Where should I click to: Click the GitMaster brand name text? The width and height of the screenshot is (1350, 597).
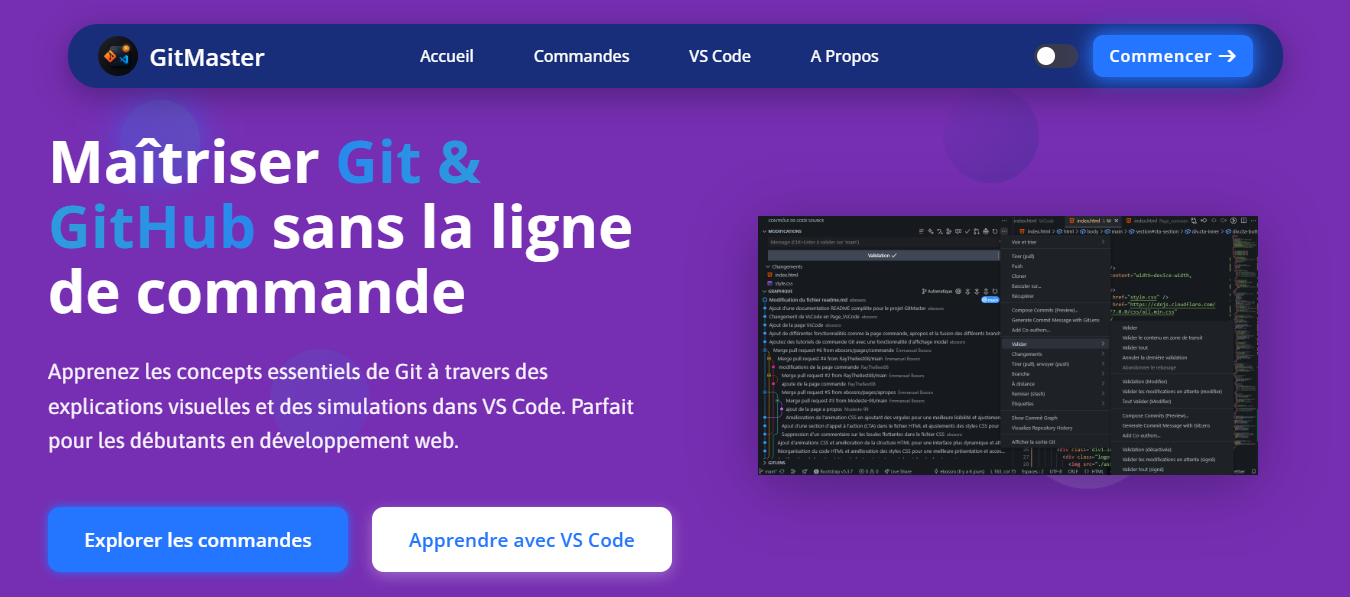[207, 57]
